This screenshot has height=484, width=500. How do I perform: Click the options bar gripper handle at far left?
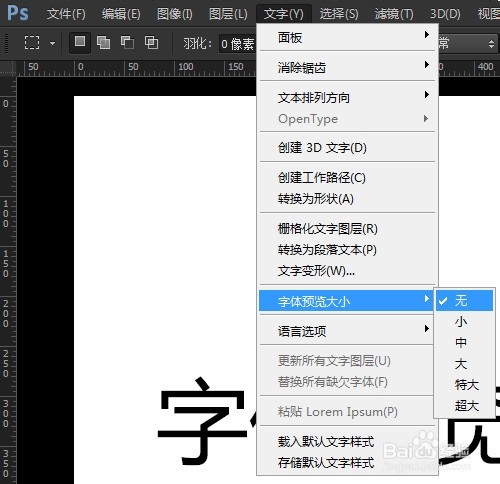[6, 43]
